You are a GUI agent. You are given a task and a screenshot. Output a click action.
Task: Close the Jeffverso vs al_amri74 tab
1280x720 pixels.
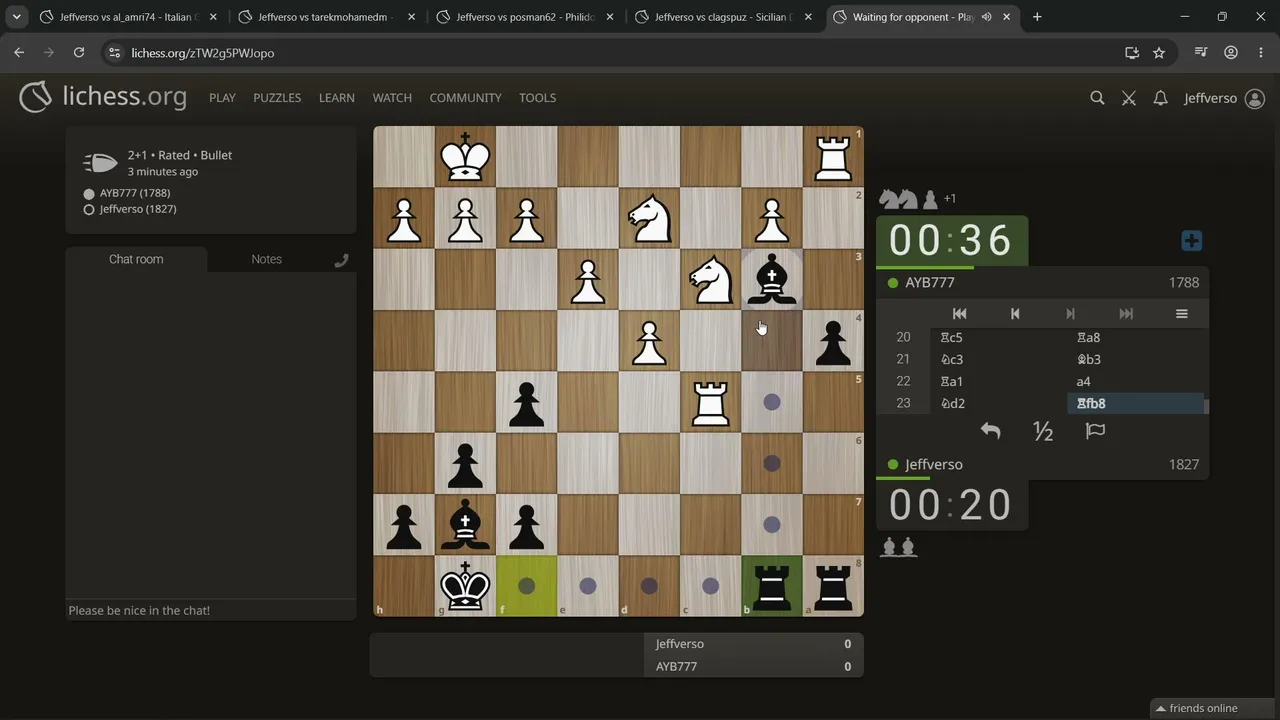[212, 17]
